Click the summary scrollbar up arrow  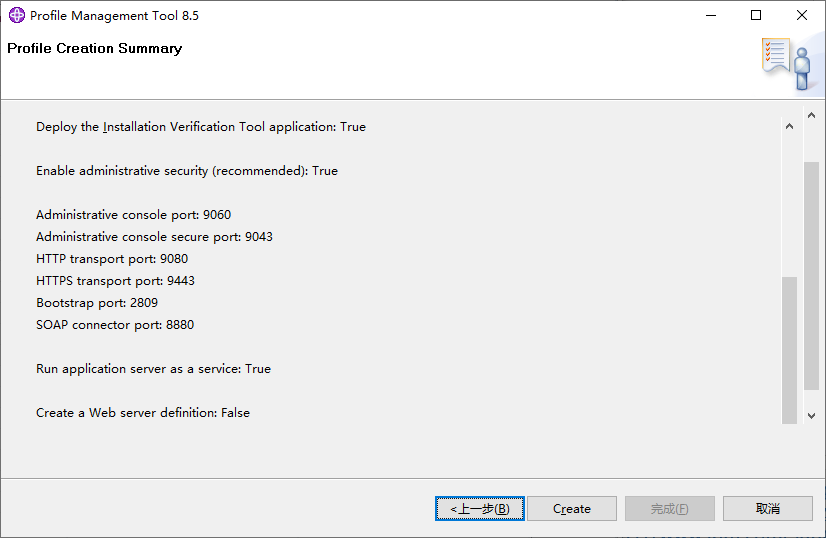point(788,127)
